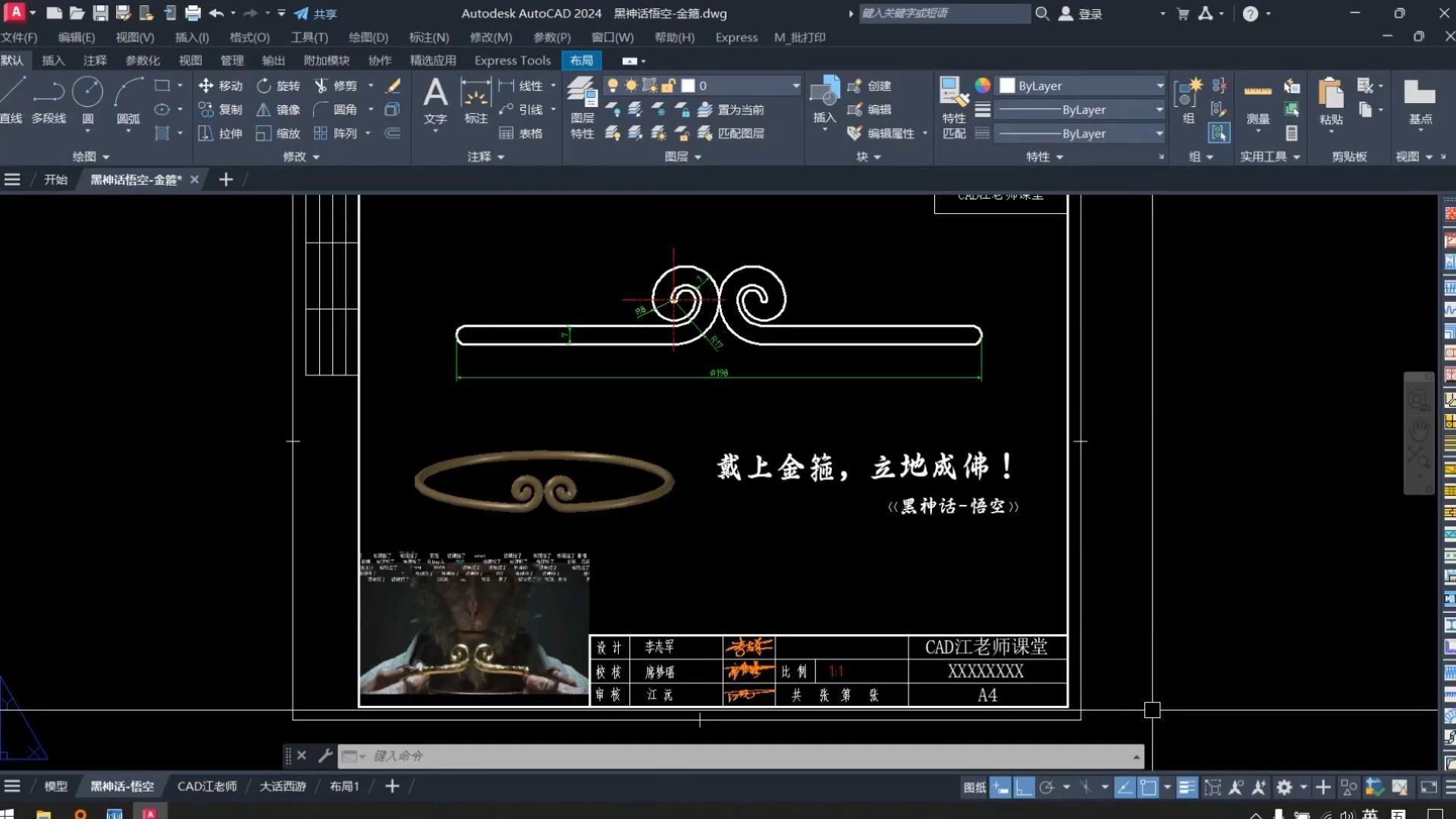1456x819 pixels.
Task: Click the Measure (测量) tool
Action: pyautogui.click(x=1258, y=103)
